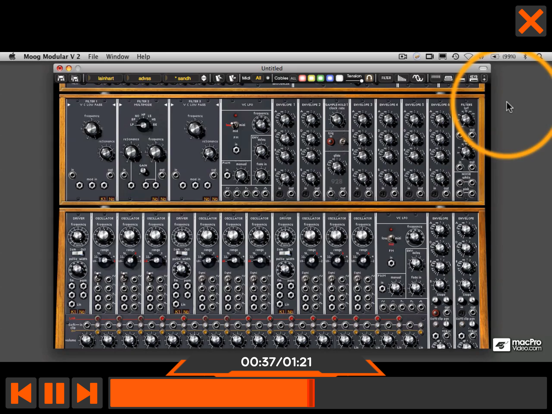Click the FILTER shortcut button in toolbar
The width and height of the screenshot is (552, 414).
pos(386,78)
